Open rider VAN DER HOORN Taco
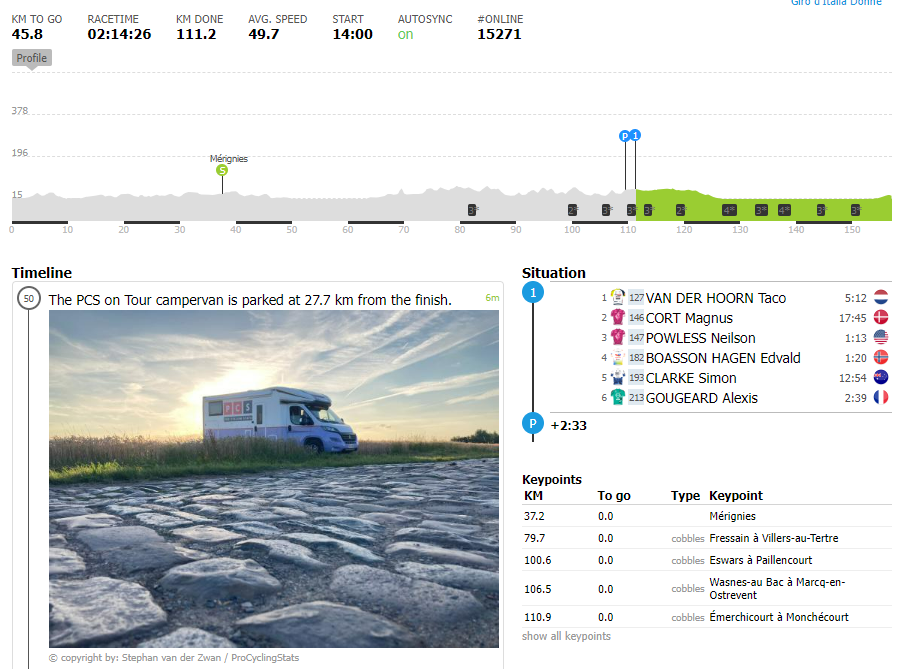This screenshot has width=904, height=669. pyautogui.click(x=715, y=298)
